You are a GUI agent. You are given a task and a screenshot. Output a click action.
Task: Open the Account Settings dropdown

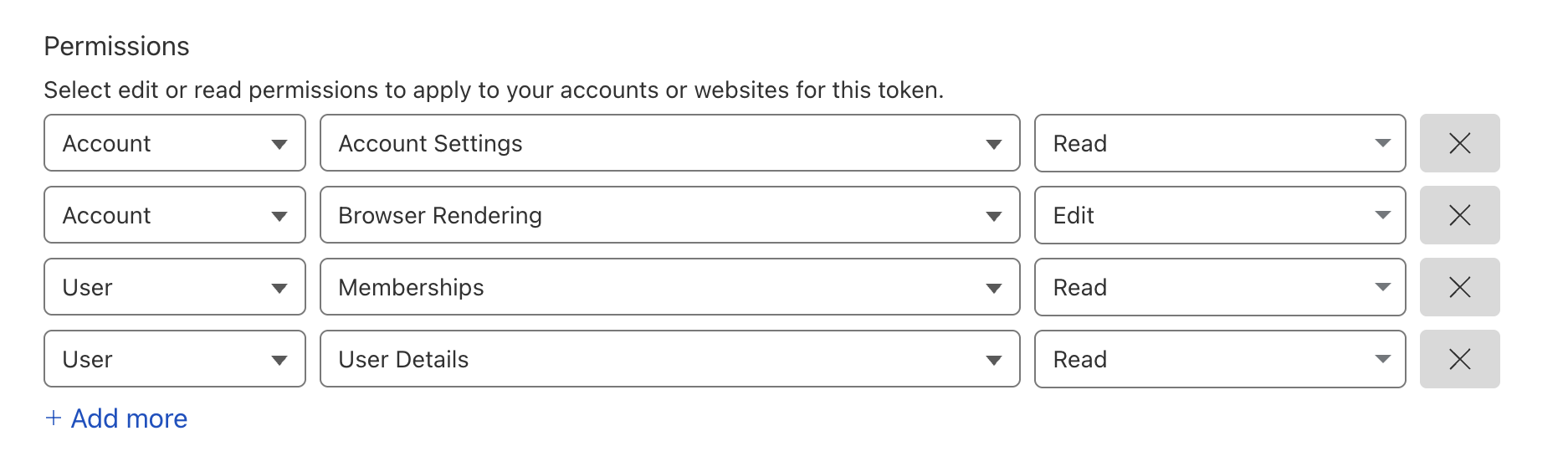click(669, 143)
